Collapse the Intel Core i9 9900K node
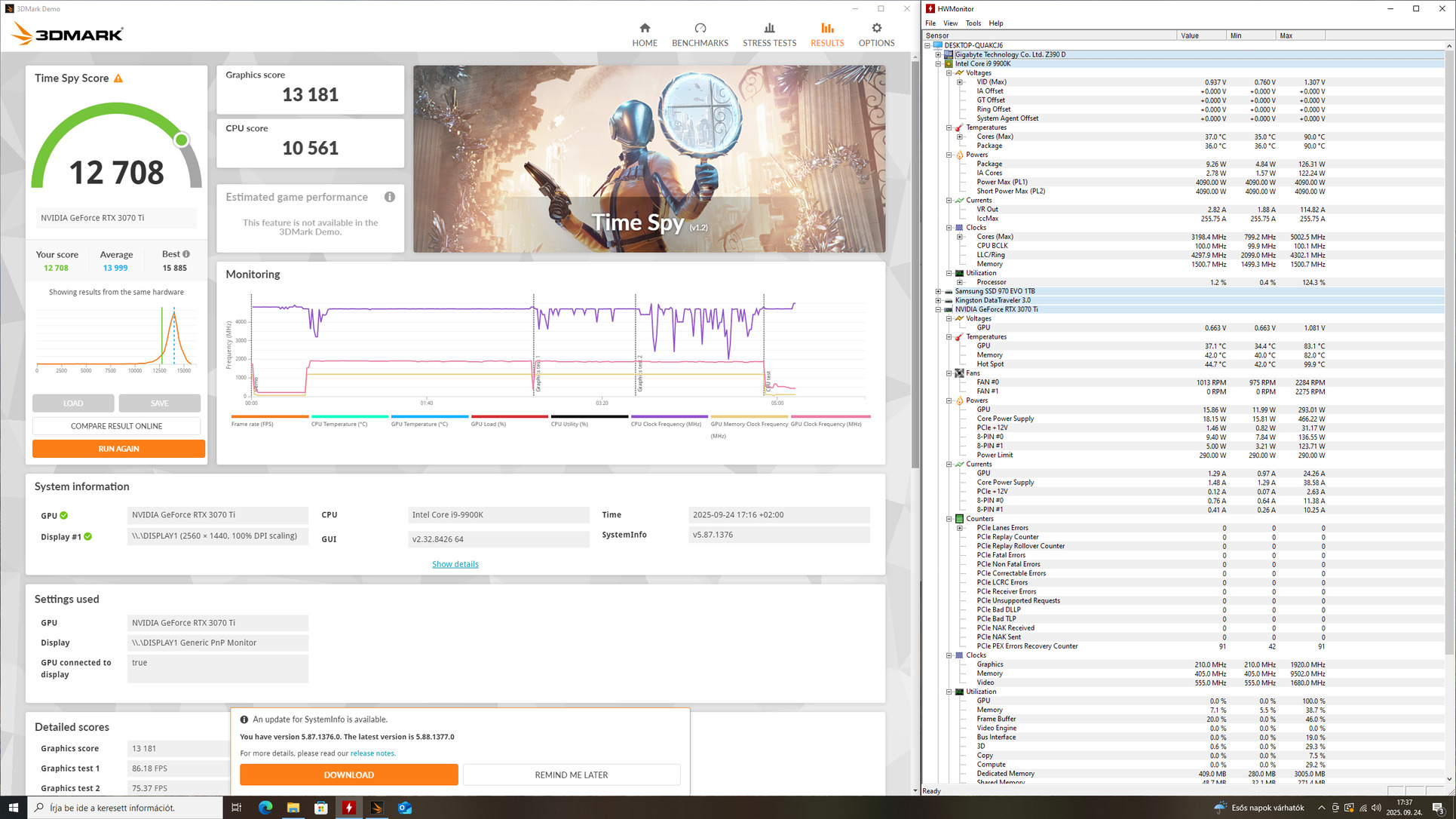The height and width of the screenshot is (819, 1456). pos(938,64)
